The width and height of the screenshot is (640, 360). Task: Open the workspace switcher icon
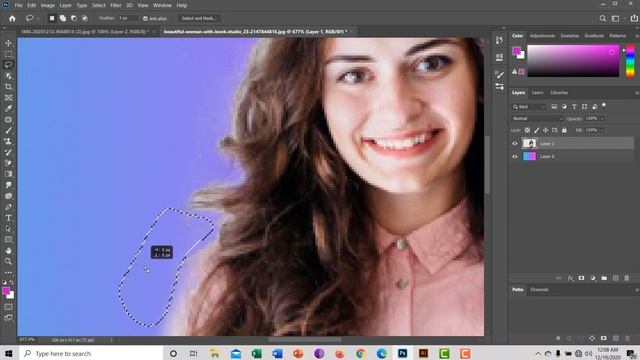pos(616,18)
